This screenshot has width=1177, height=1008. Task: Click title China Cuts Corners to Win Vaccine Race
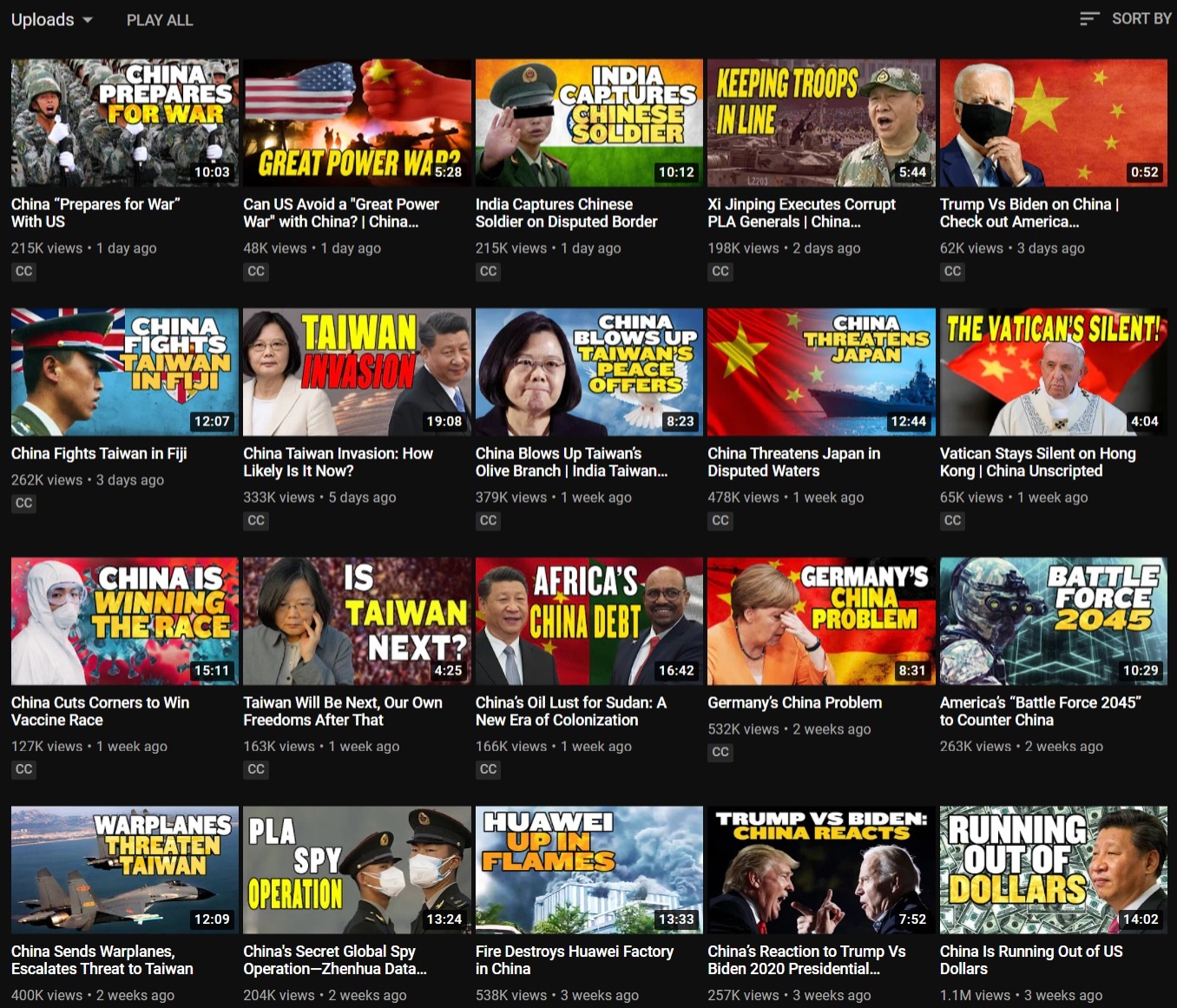[x=100, y=711]
